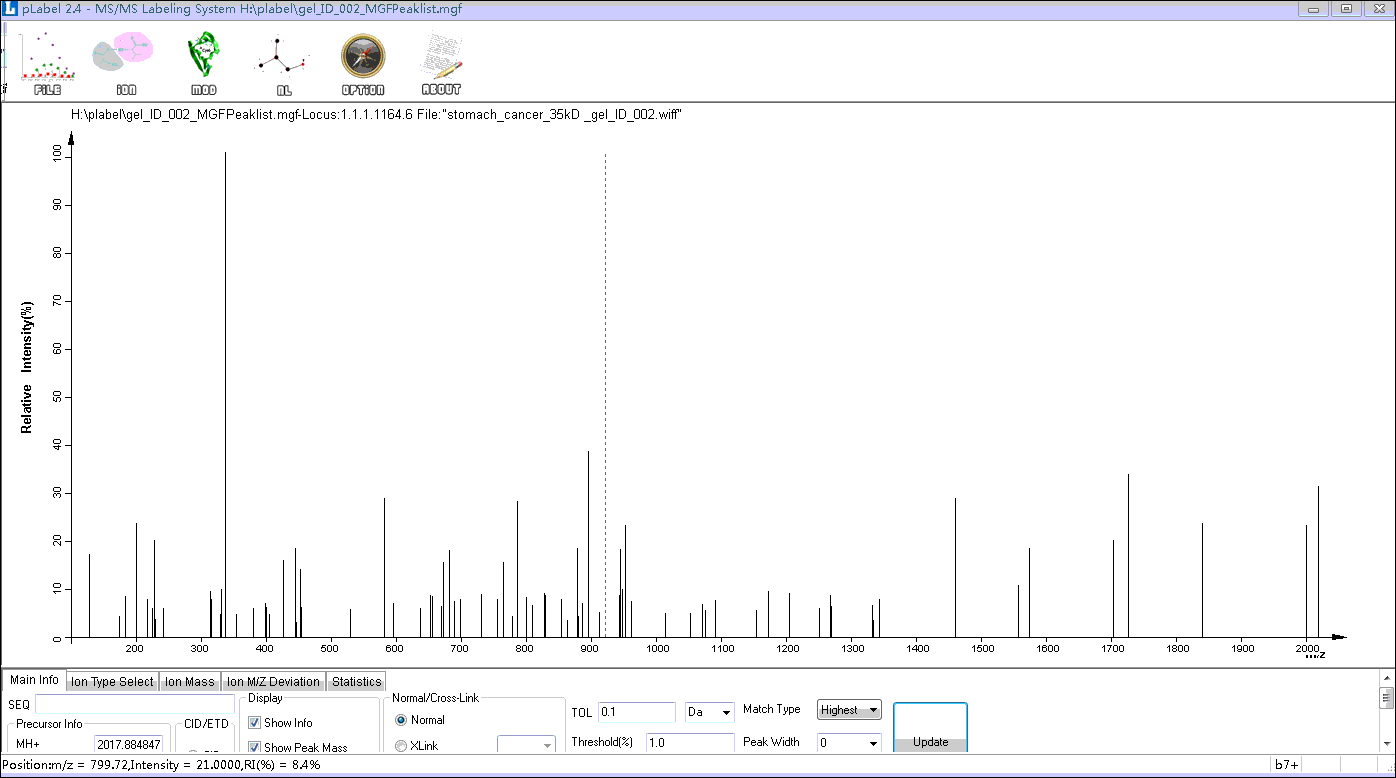
Task: Select the Normal radio button
Action: [x=402, y=720]
